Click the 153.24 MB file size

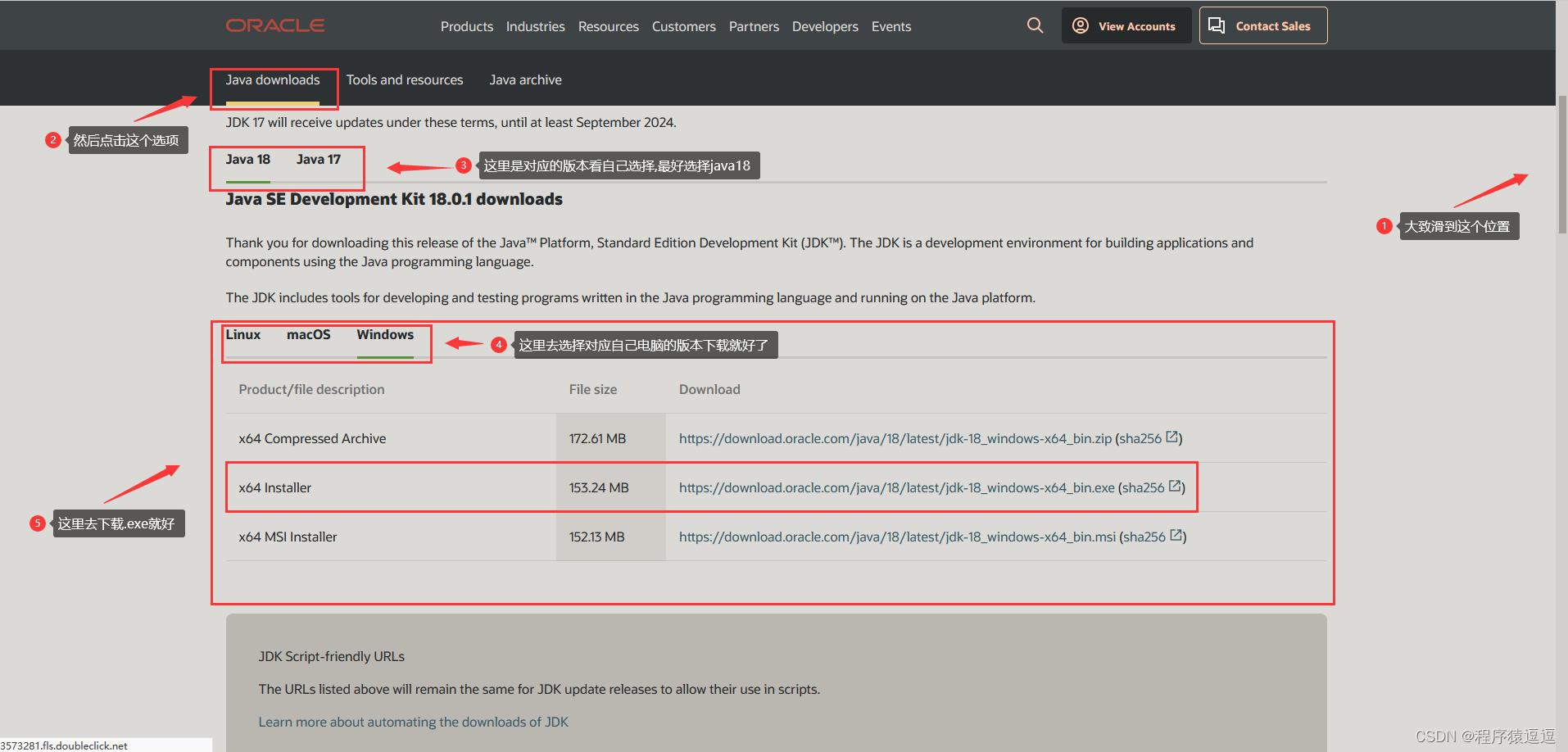(599, 487)
